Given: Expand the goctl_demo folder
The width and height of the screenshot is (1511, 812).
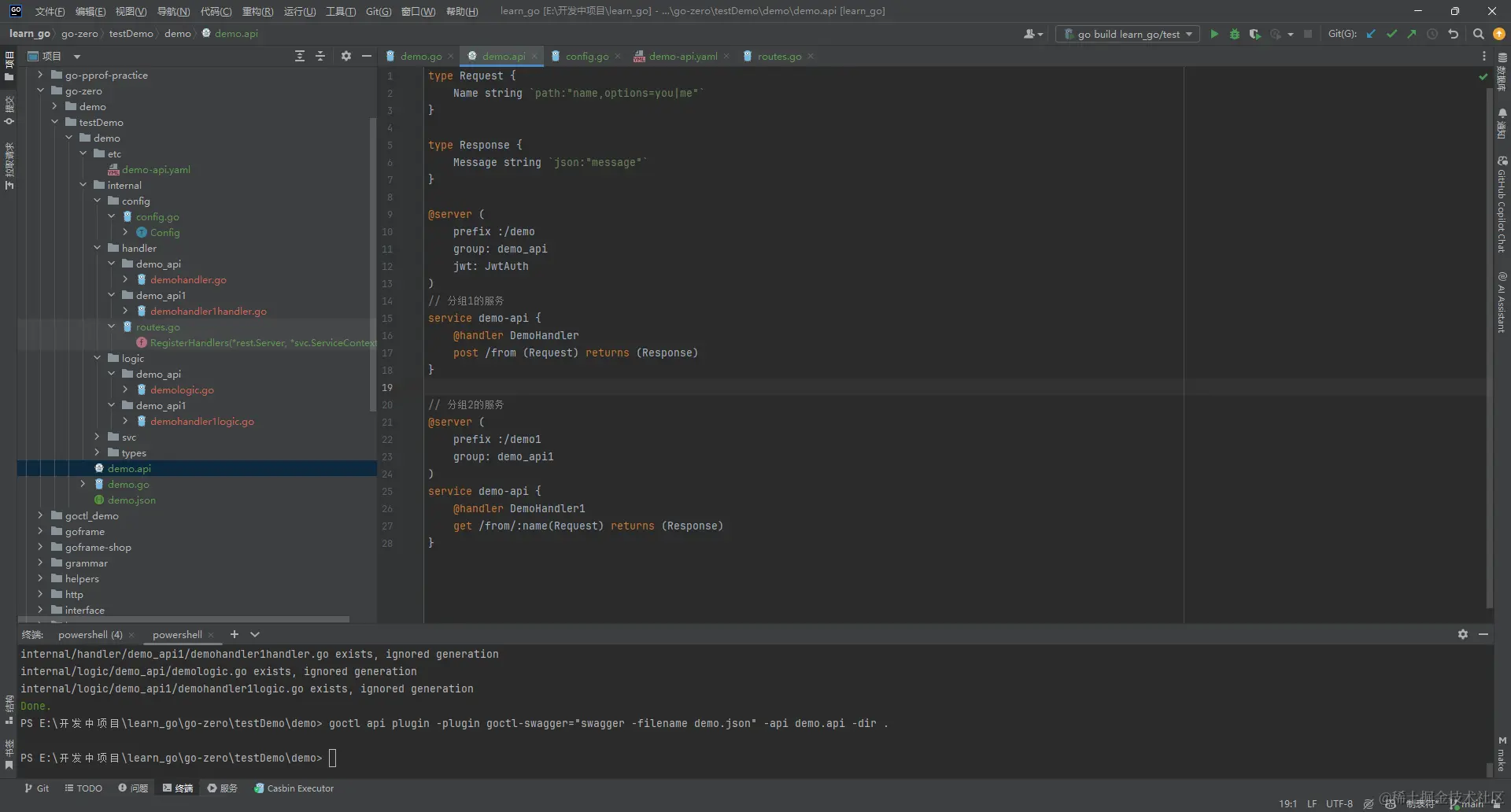Looking at the screenshot, I should 40,515.
